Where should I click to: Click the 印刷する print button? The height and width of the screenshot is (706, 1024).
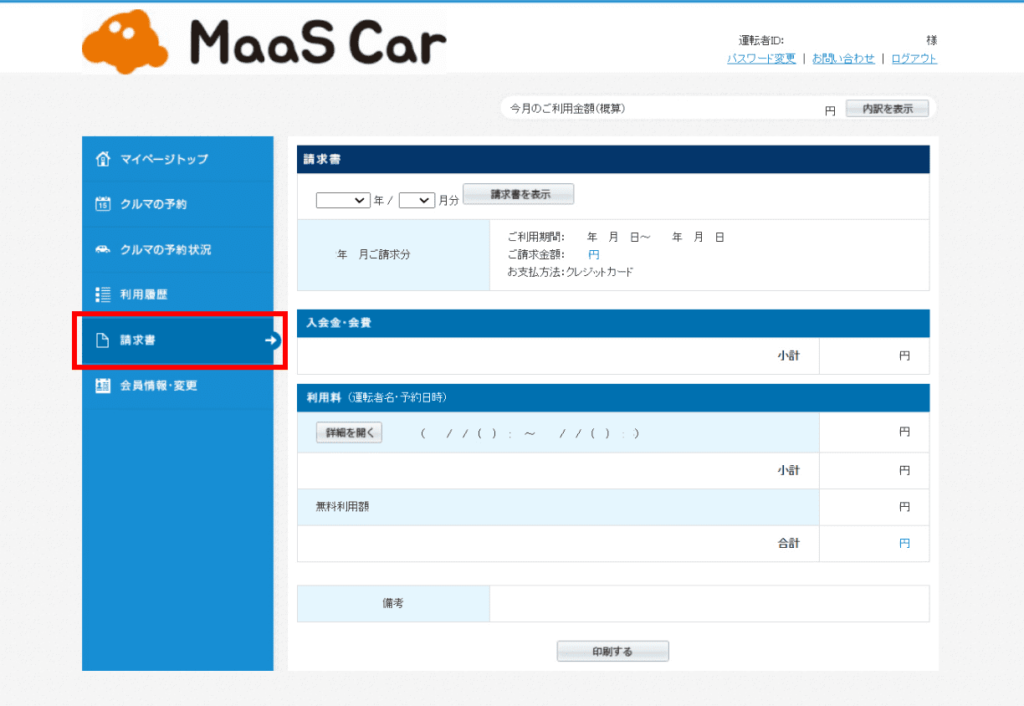[612, 652]
